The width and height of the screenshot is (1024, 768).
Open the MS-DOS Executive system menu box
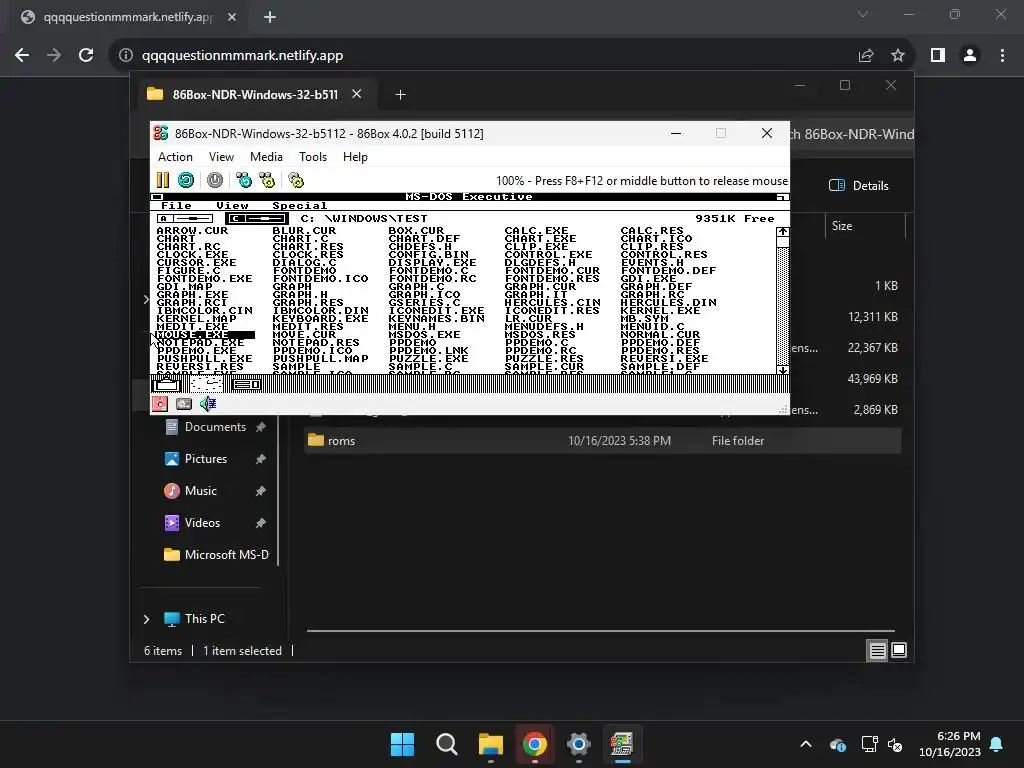tap(157, 197)
